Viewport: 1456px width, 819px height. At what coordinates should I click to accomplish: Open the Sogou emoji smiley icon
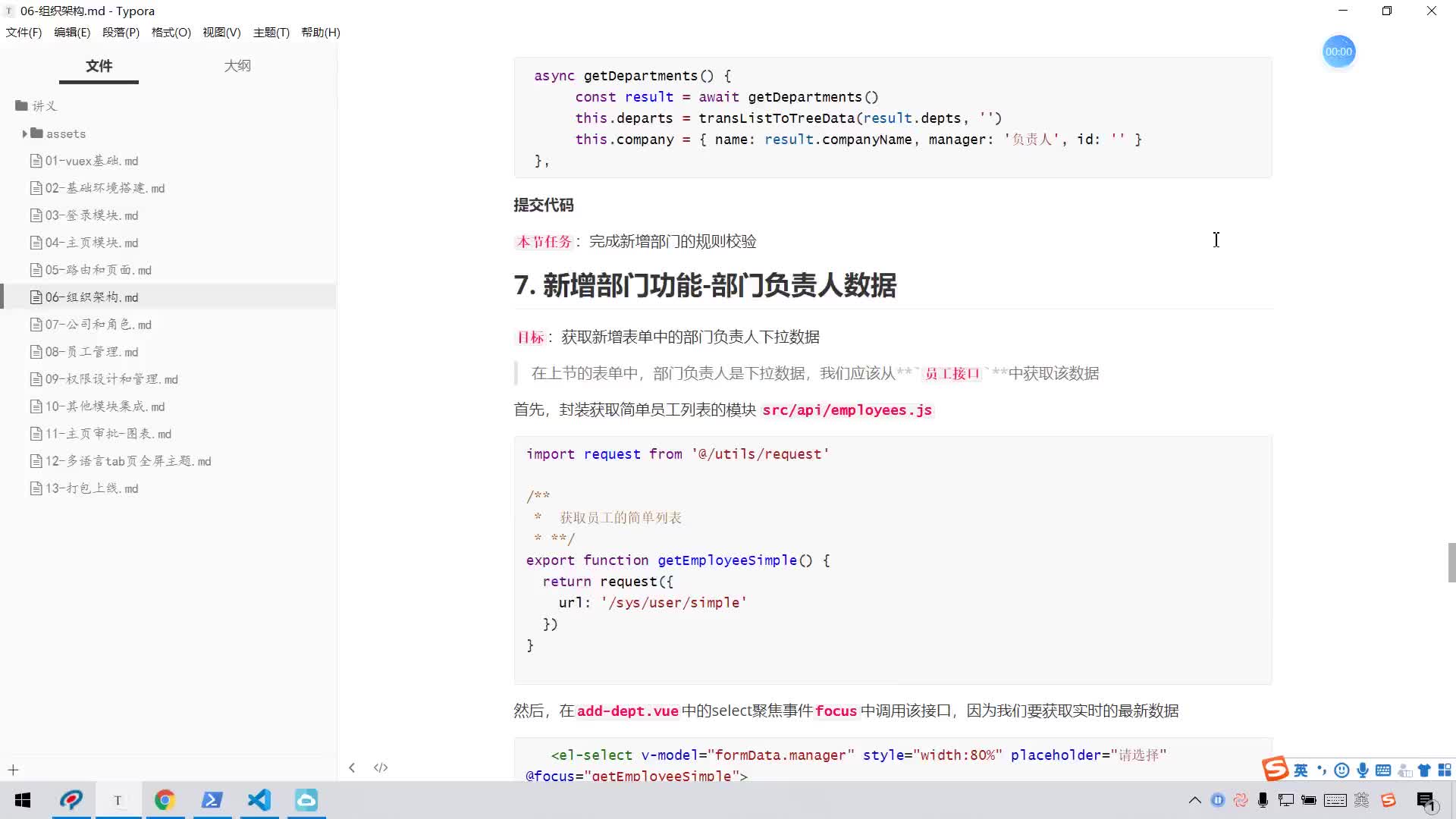point(1341,770)
